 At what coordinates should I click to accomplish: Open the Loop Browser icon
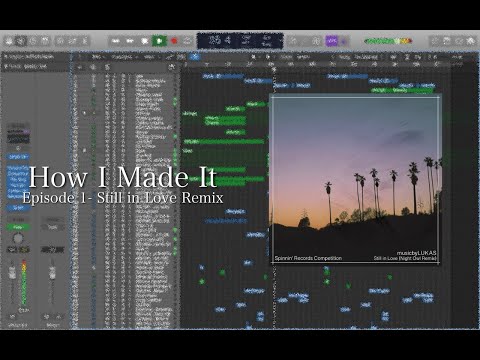[x=459, y=41]
